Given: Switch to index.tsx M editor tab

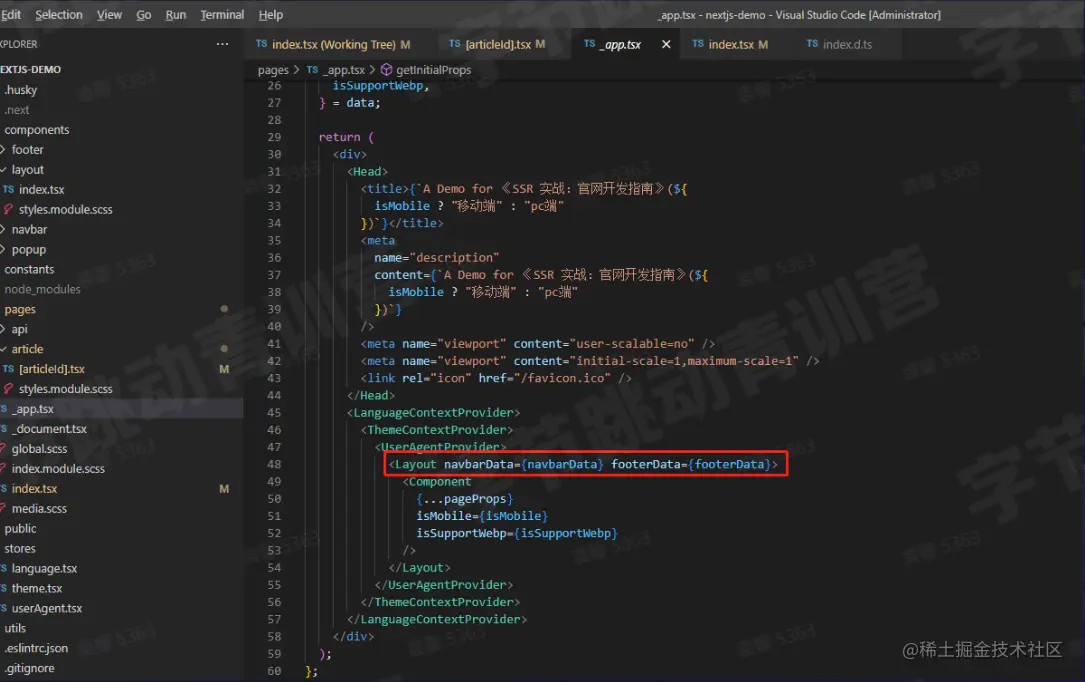Looking at the screenshot, I should pos(738,44).
